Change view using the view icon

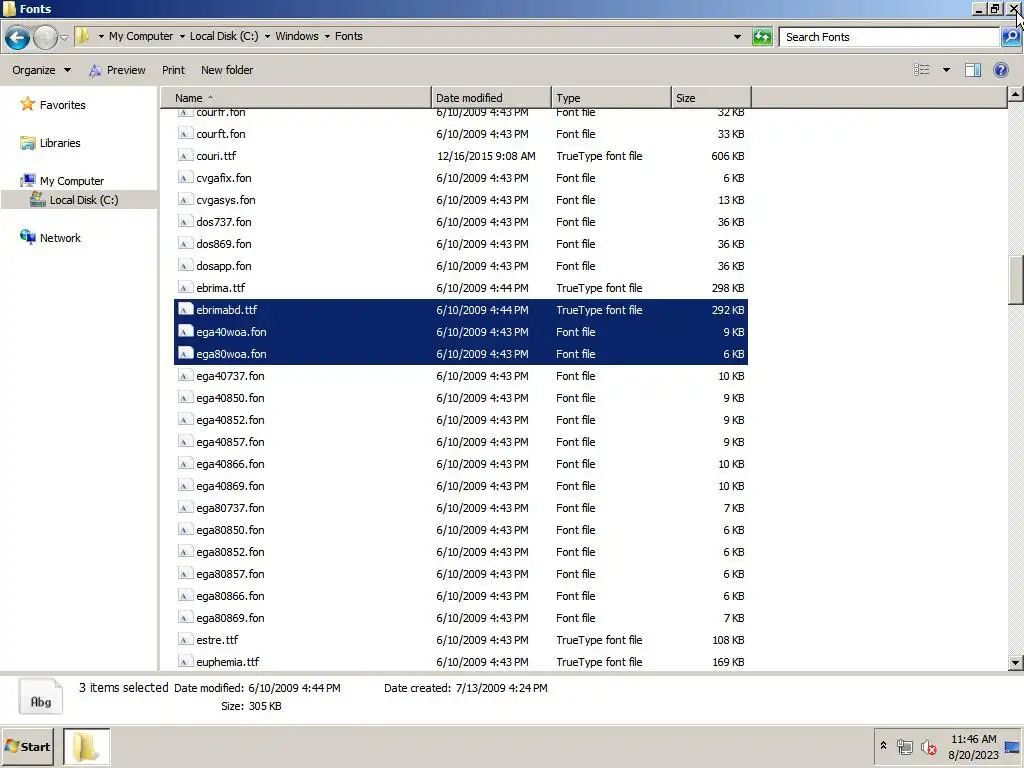click(921, 70)
